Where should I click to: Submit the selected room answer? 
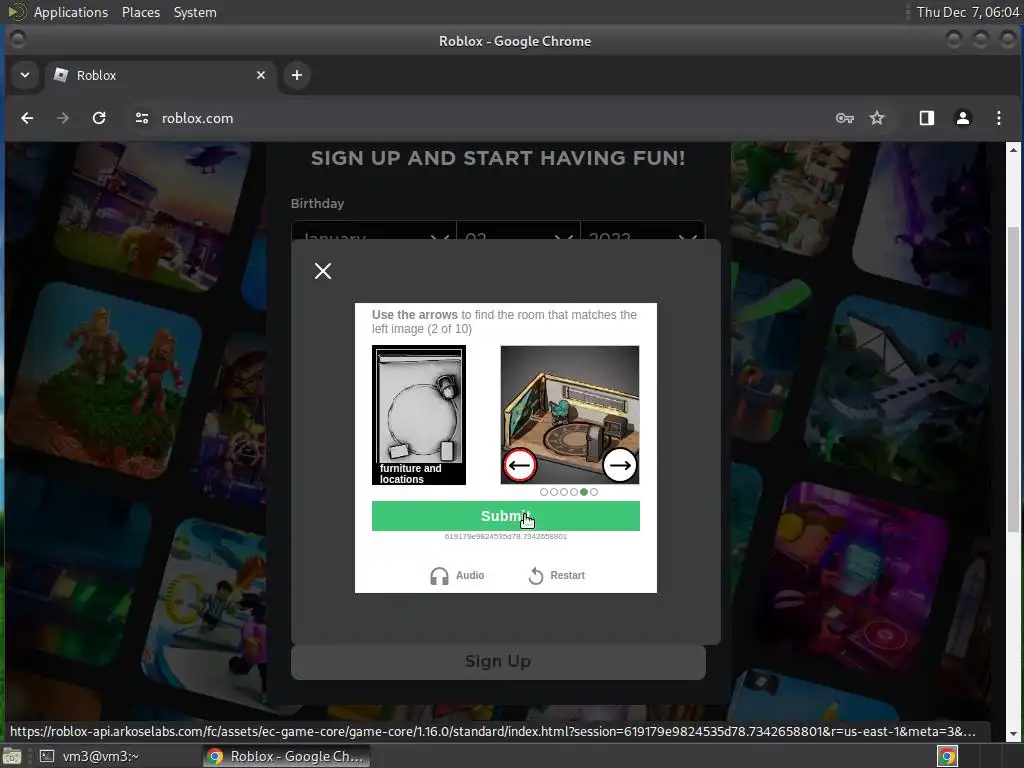pyautogui.click(x=505, y=516)
